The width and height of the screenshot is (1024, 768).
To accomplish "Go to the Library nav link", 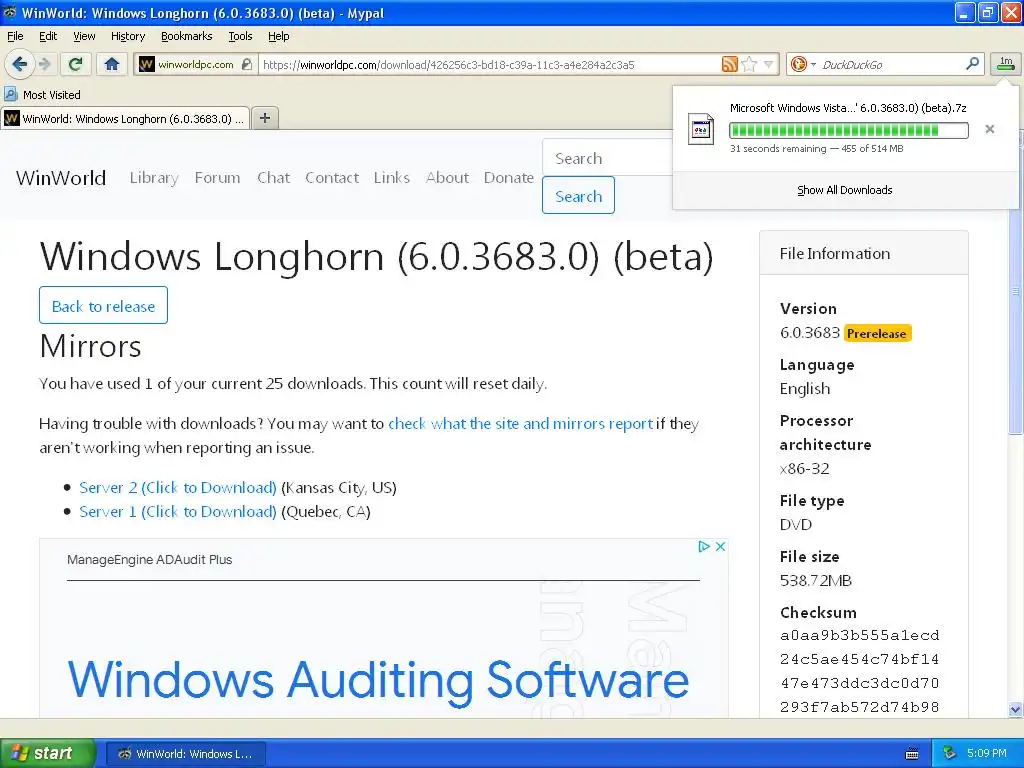I will 154,178.
